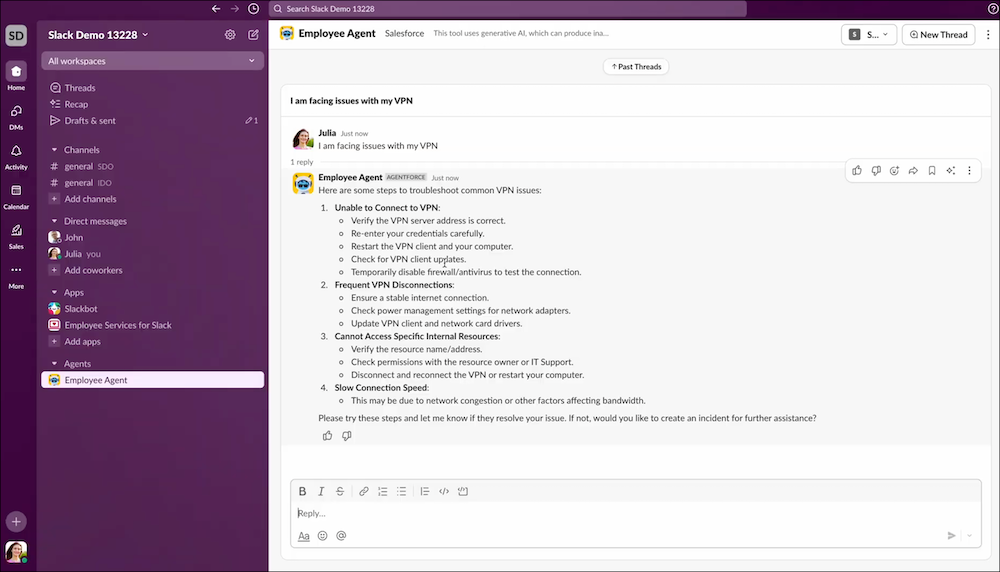Open send options dropdown arrow

969,536
